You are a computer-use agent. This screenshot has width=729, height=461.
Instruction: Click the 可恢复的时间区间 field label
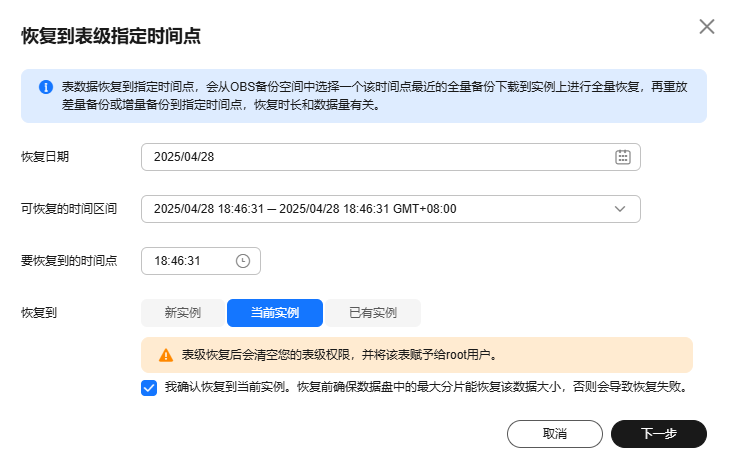69,209
